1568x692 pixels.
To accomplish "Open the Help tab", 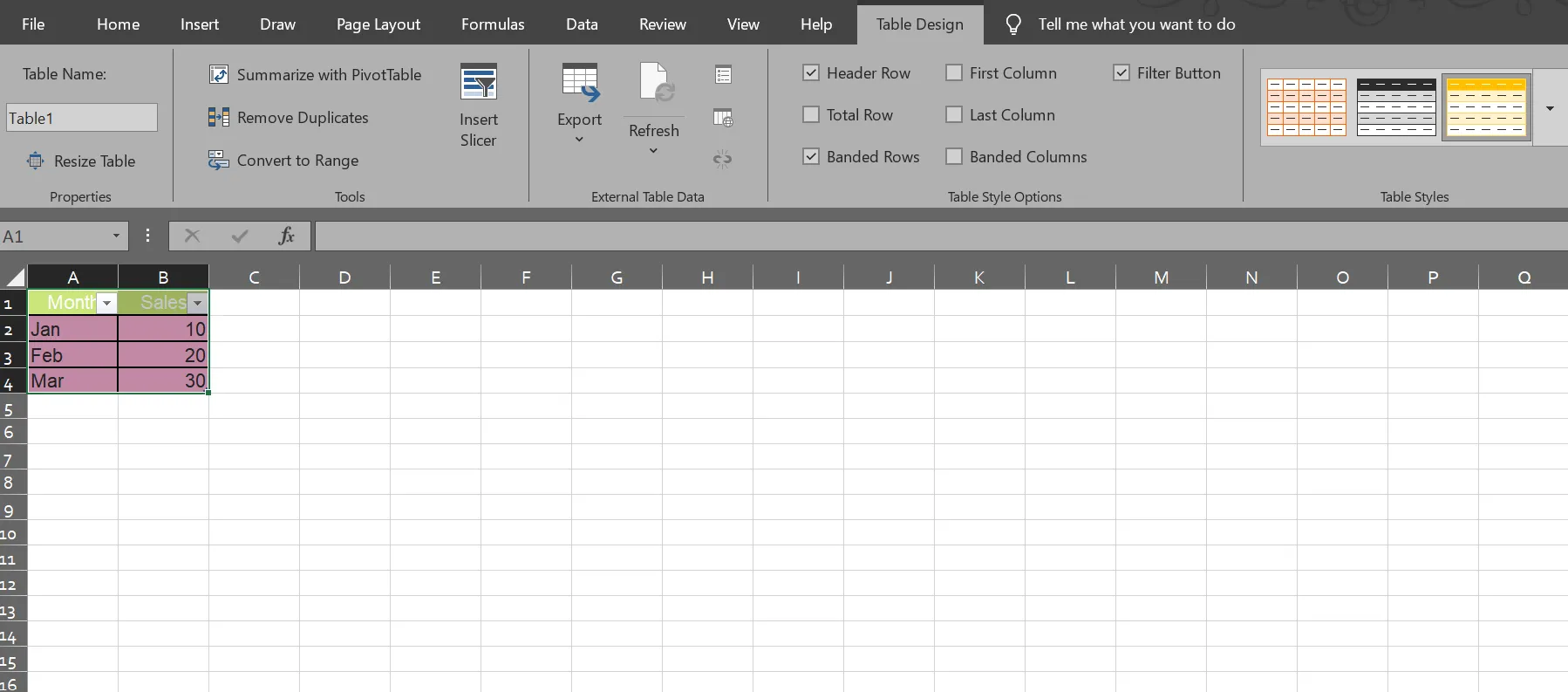I will (816, 24).
